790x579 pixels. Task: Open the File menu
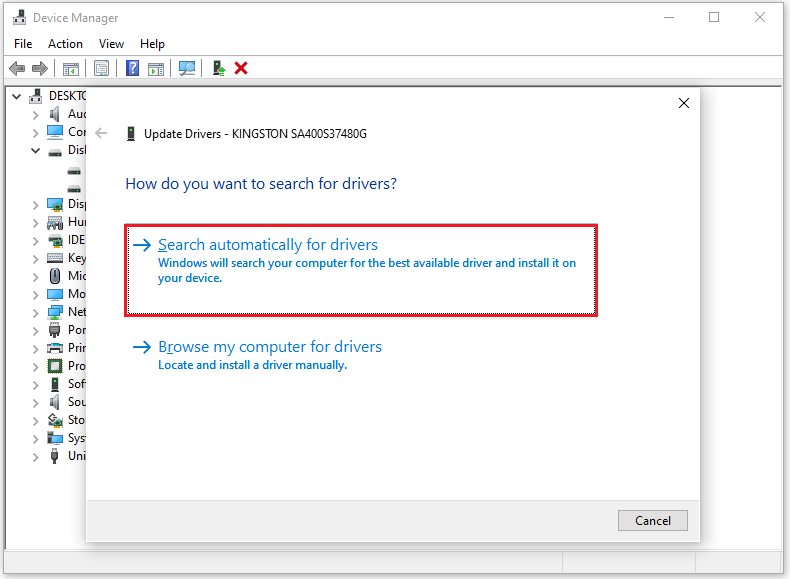point(23,44)
